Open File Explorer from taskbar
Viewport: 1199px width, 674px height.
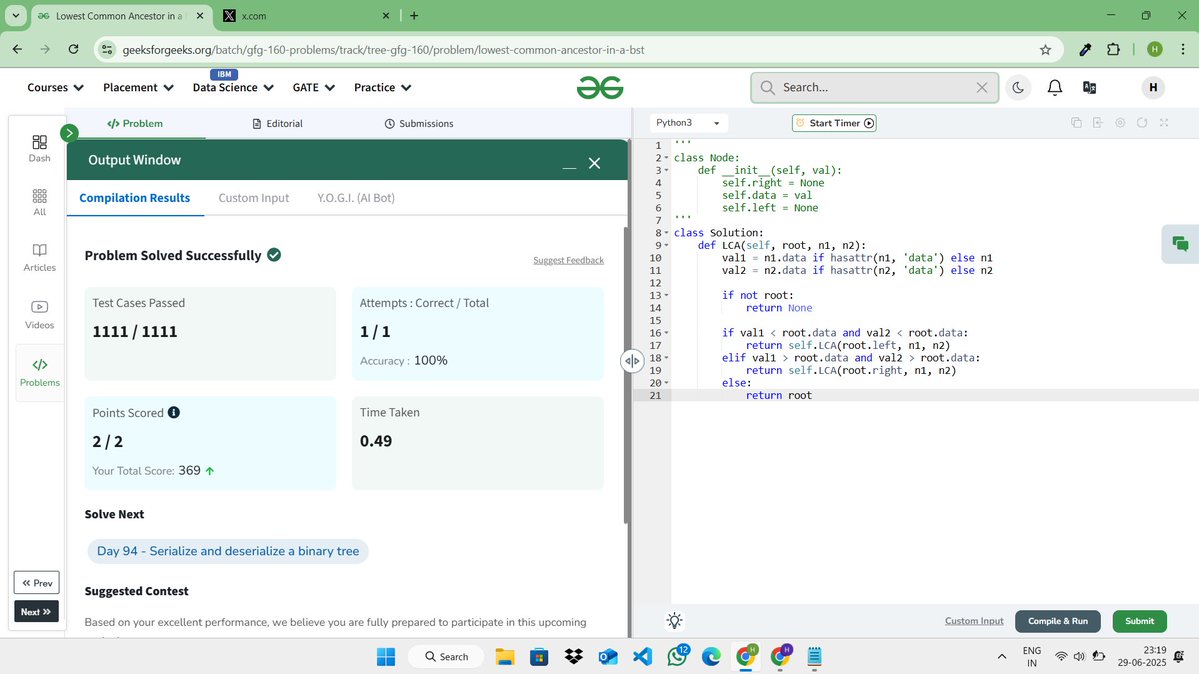[505, 656]
